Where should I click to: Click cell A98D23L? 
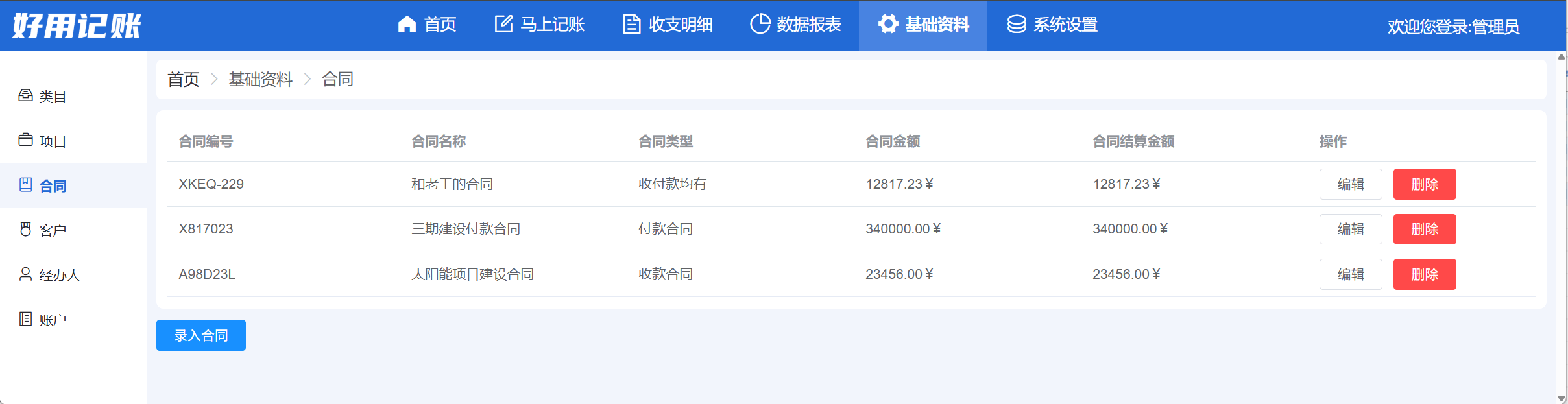pos(207,274)
